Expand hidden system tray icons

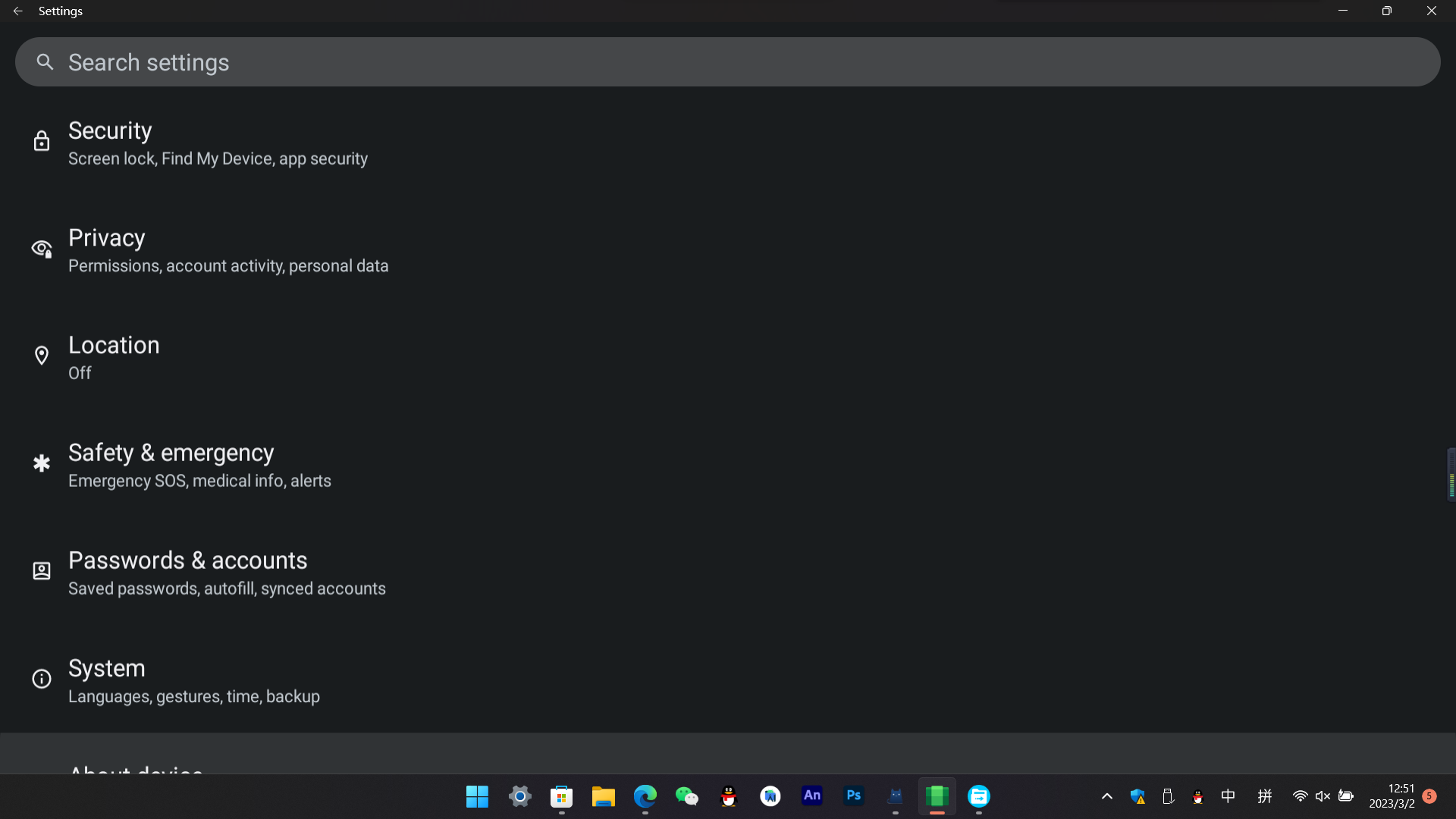(x=1106, y=796)
